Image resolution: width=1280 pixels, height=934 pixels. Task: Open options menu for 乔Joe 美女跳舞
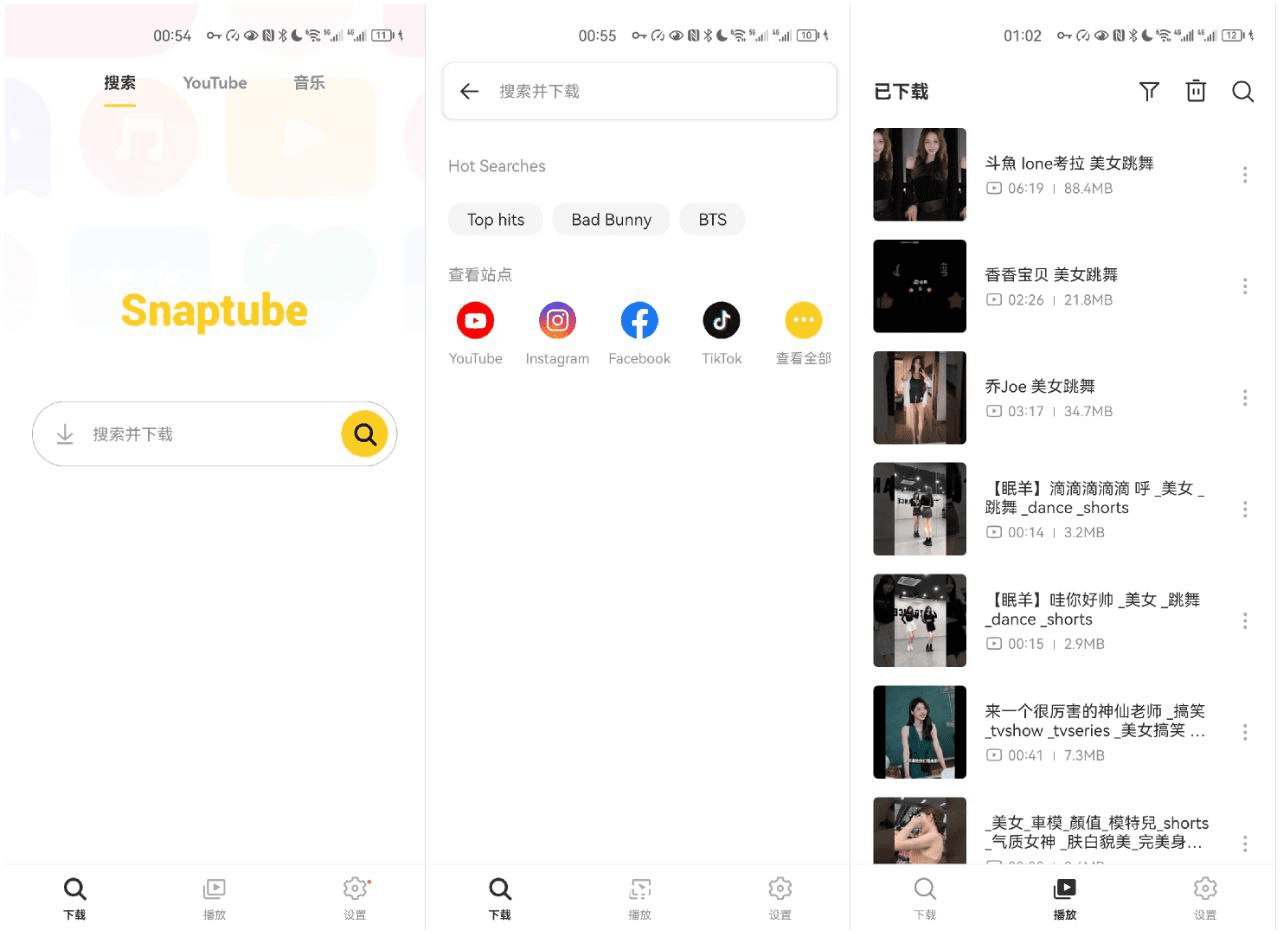tap(1245, 398)
